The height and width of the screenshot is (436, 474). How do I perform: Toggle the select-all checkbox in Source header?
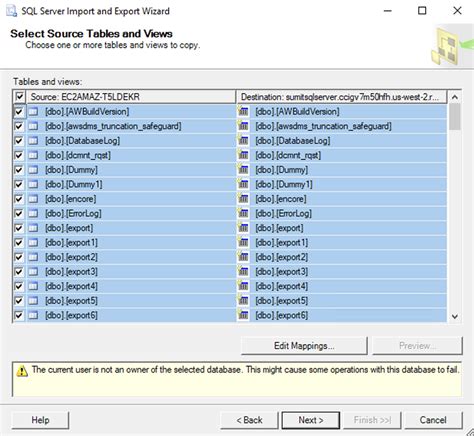(x=20, y=97)
